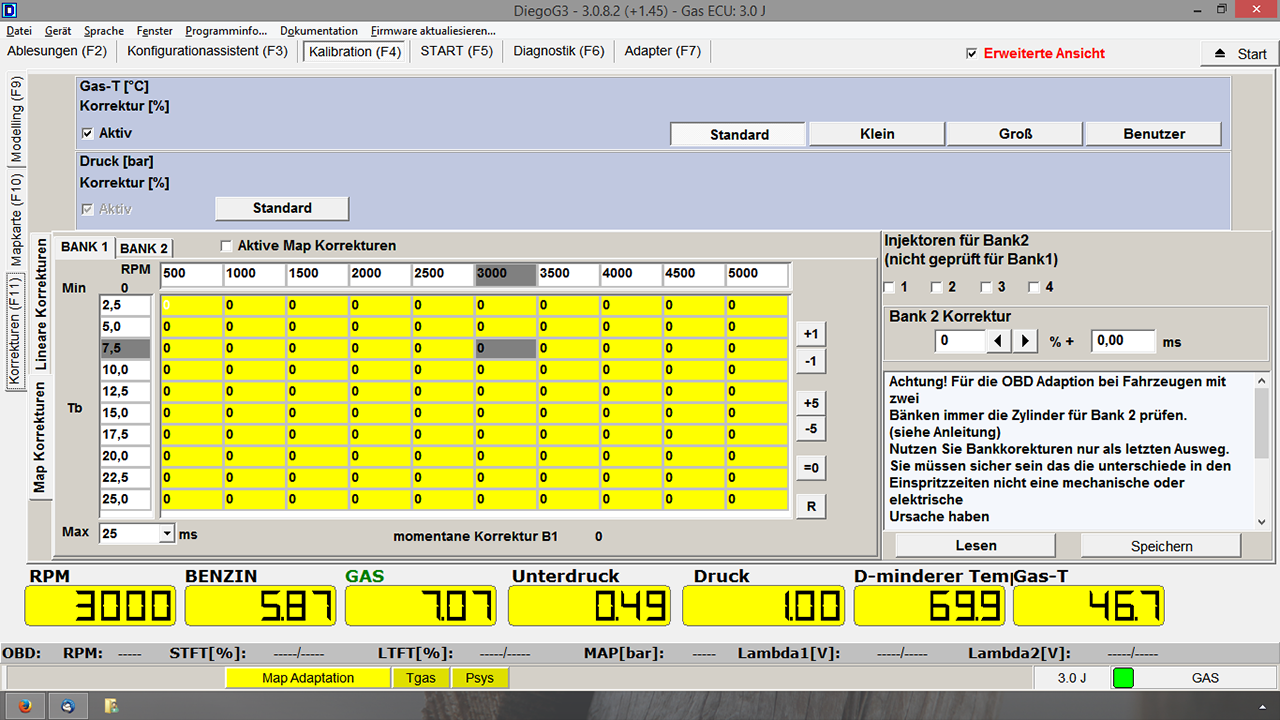Click the Bank 2 ms input field
Image resolution: width=1280 pixels, height=720 pixels.
coord(1122,341)
